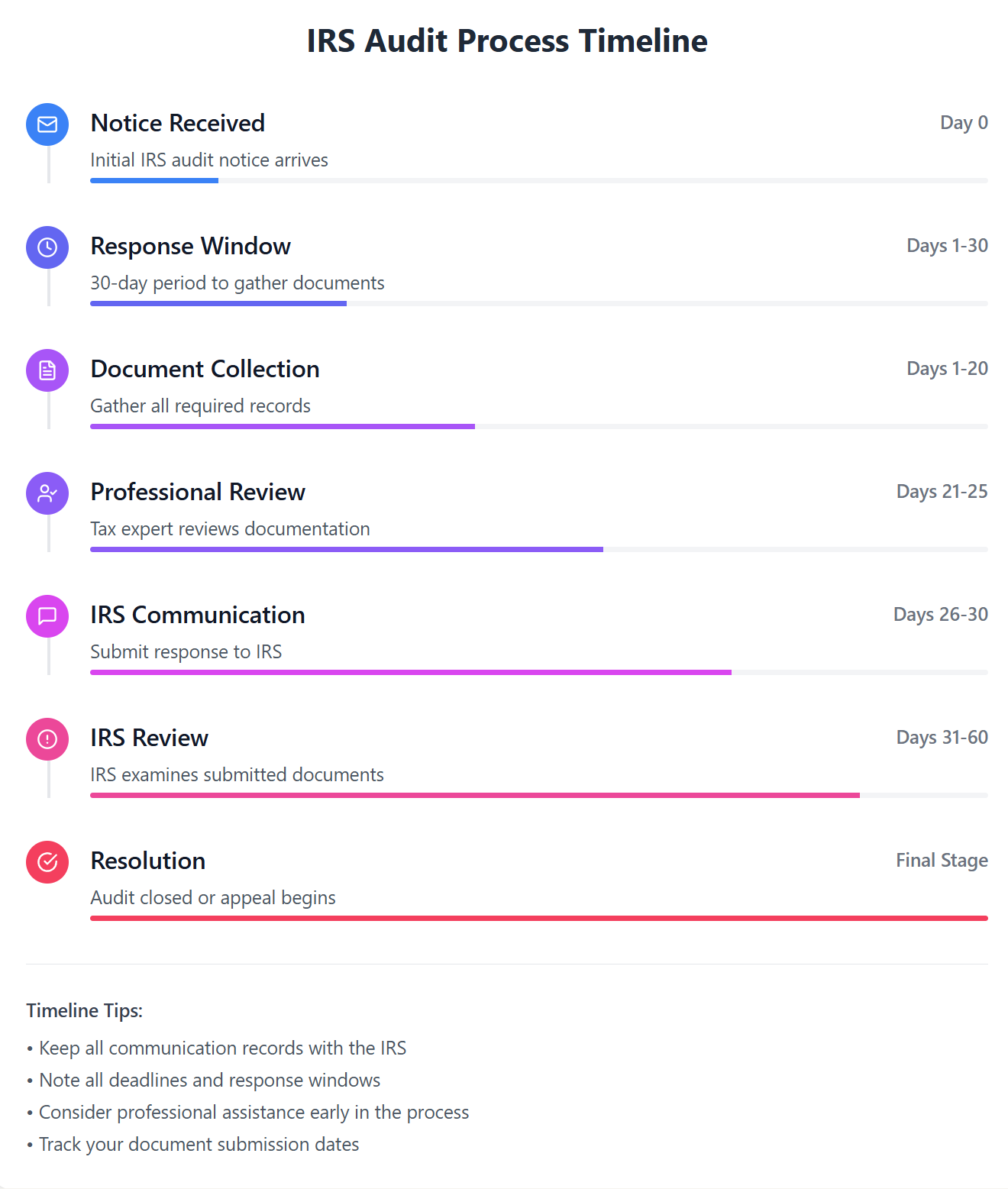Click the IRS Communication progress bar

(x=411, y=673)
